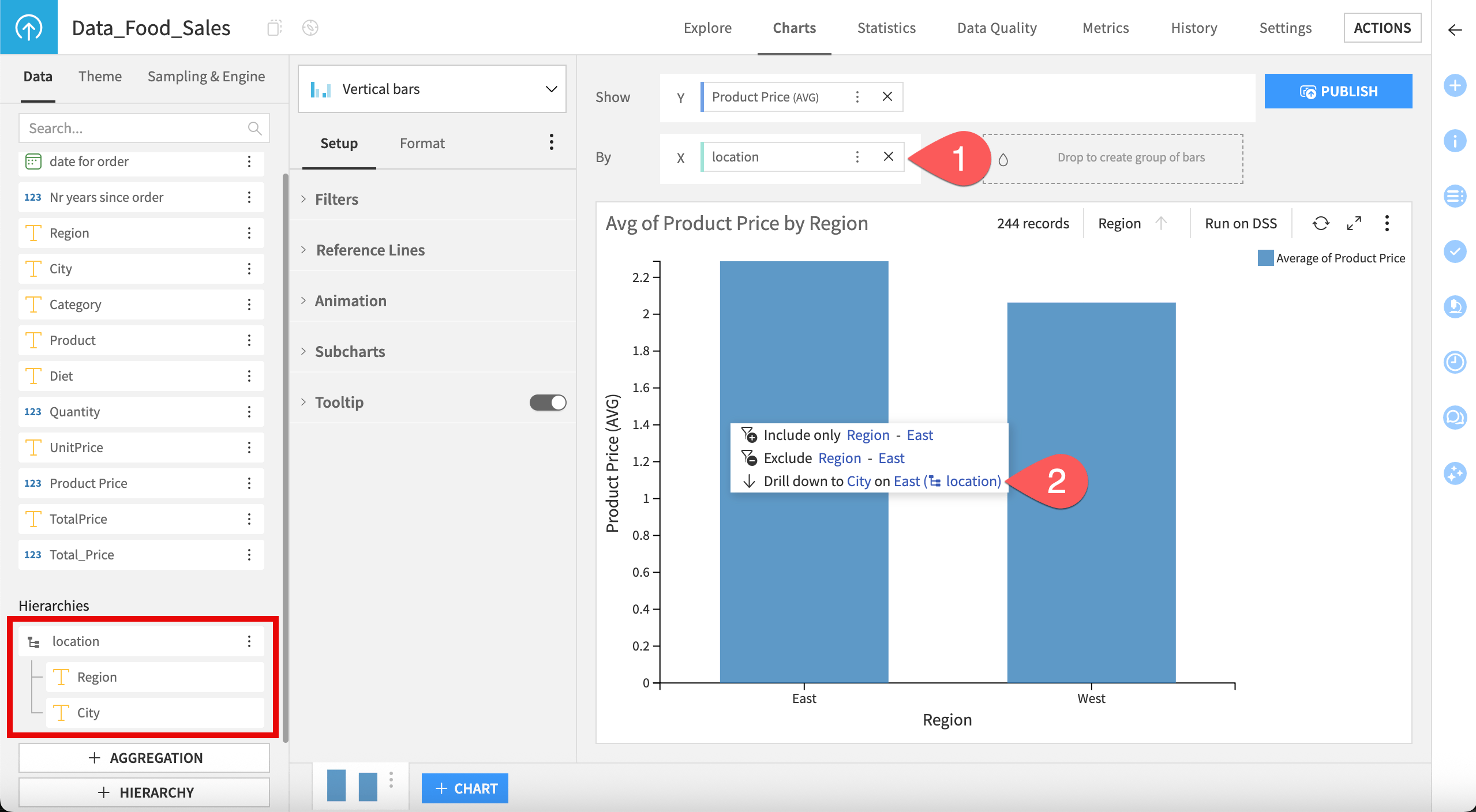Expand the Filters section
The width and height of the screenshot is (1476, 812).
336,199
